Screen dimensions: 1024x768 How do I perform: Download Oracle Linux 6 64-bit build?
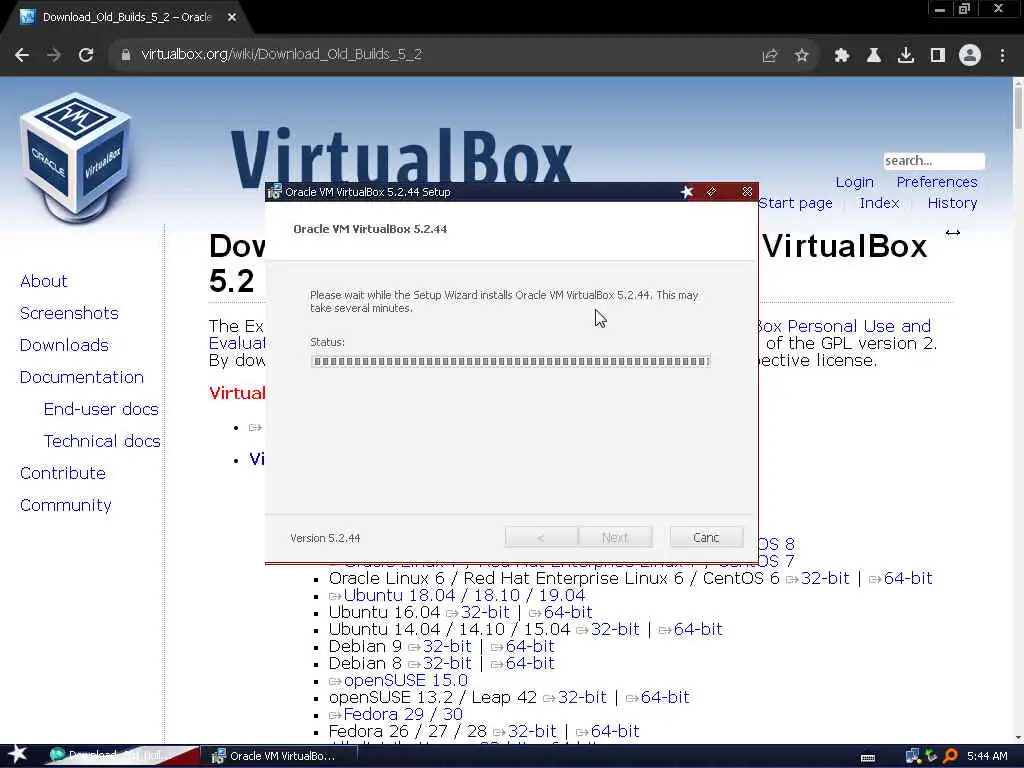point(908,579)
